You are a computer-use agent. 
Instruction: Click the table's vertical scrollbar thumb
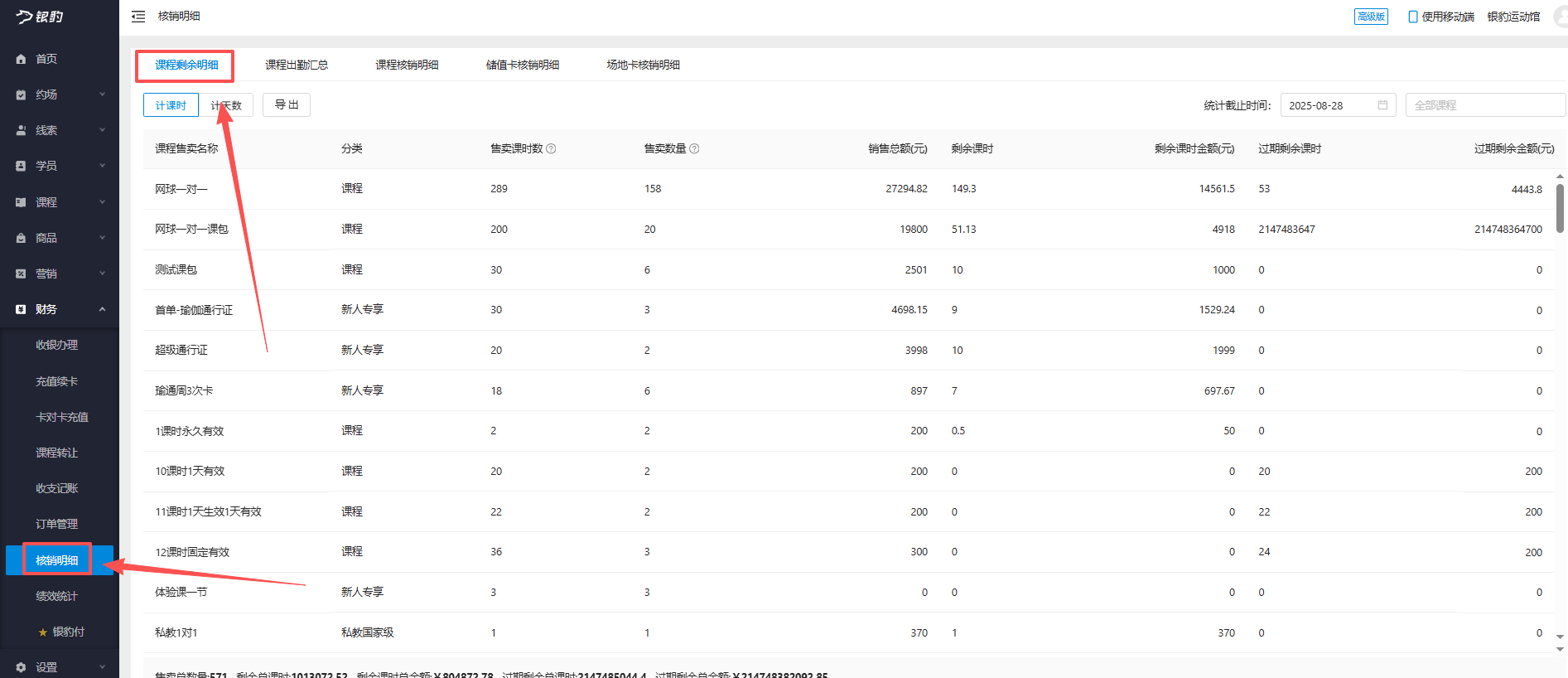pos(1560,207)
